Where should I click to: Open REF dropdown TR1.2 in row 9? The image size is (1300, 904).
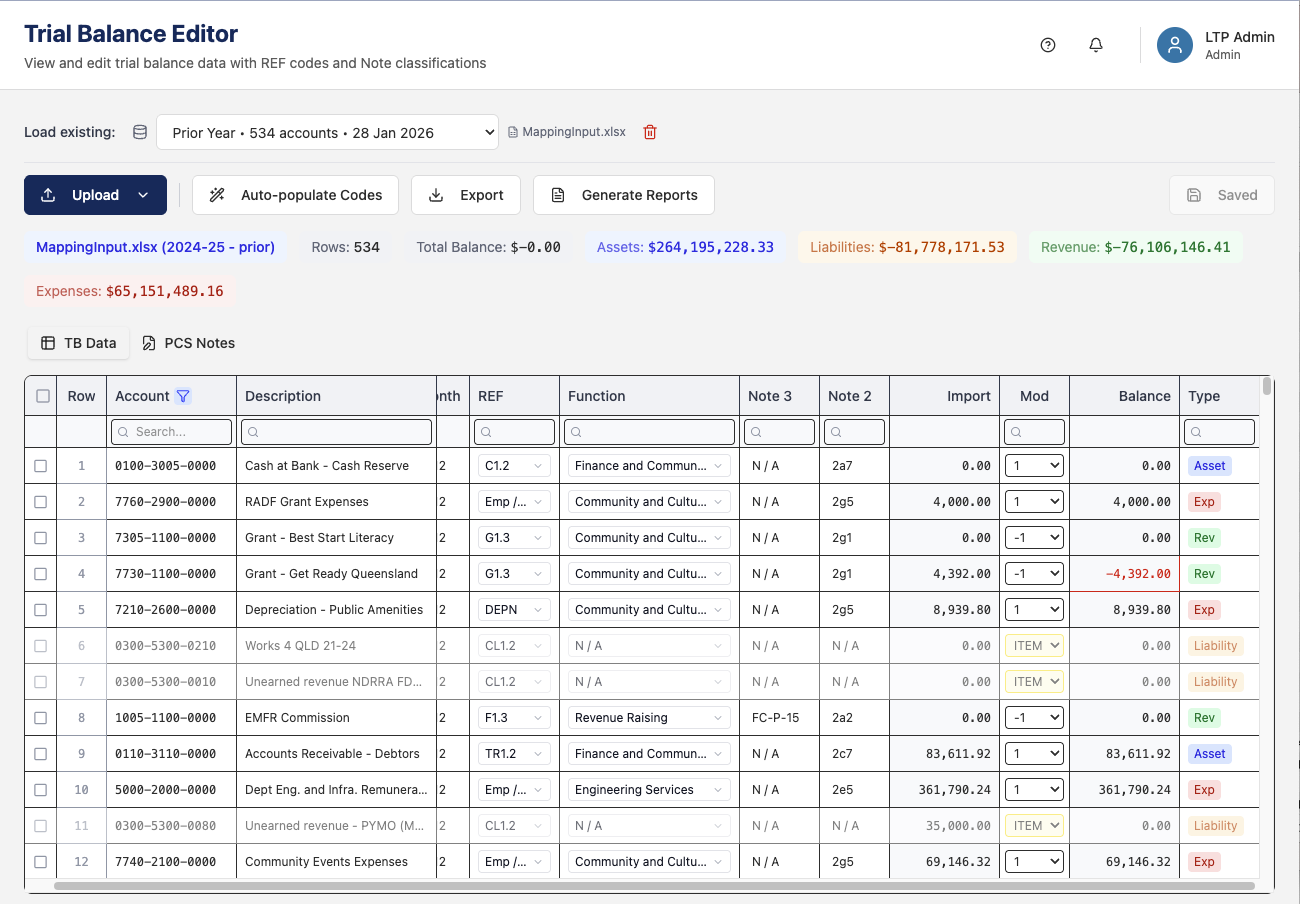514,754
